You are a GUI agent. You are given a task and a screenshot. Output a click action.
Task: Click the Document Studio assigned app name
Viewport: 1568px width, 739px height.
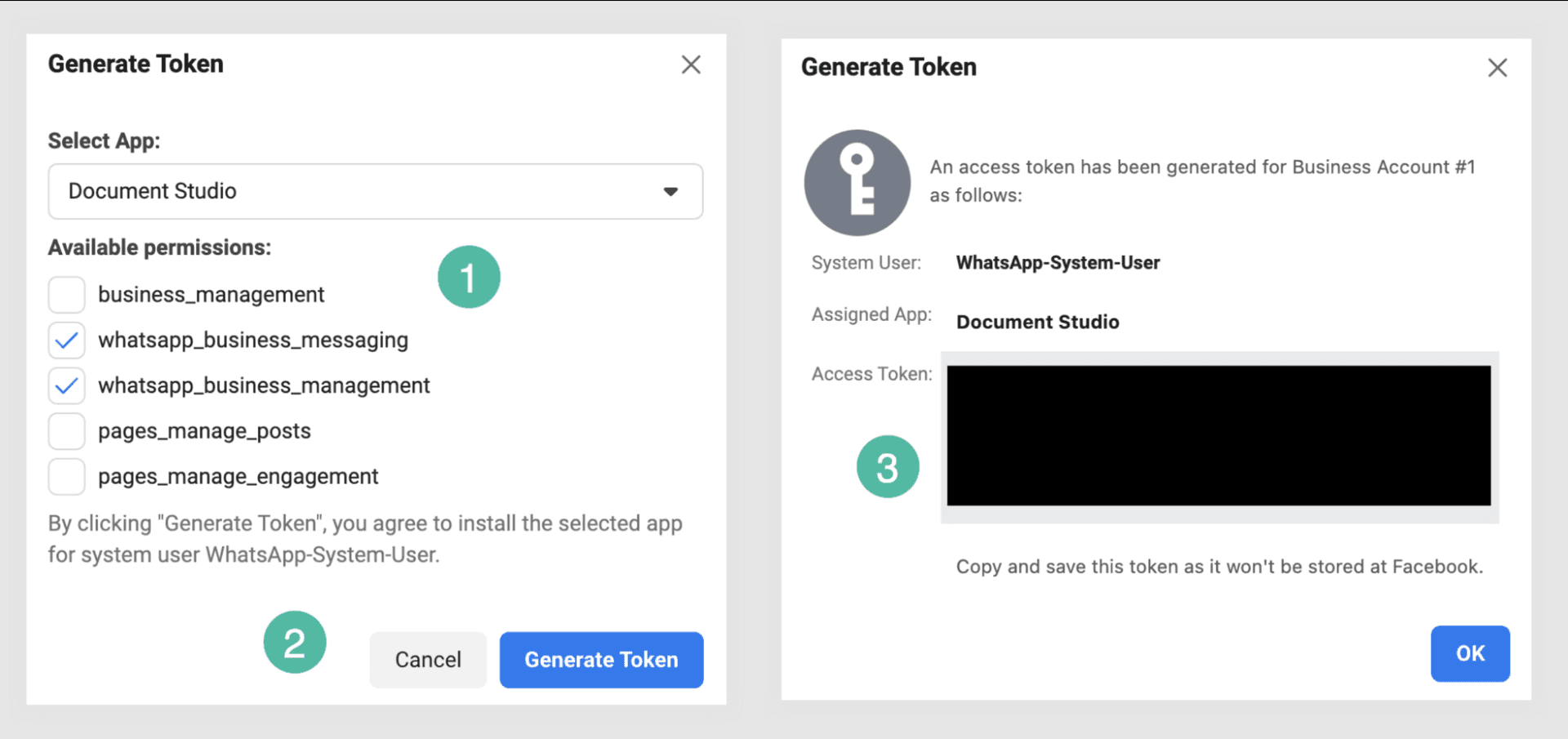[x=1037, y=322]
